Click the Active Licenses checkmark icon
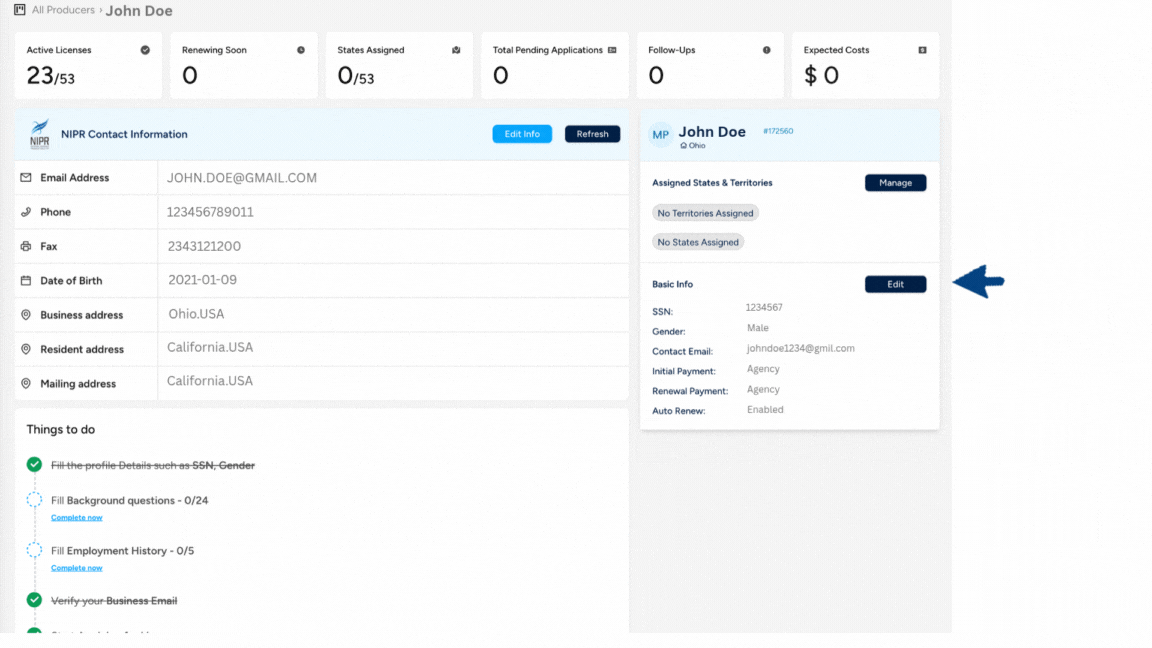1152x648 pixels. 145,49
